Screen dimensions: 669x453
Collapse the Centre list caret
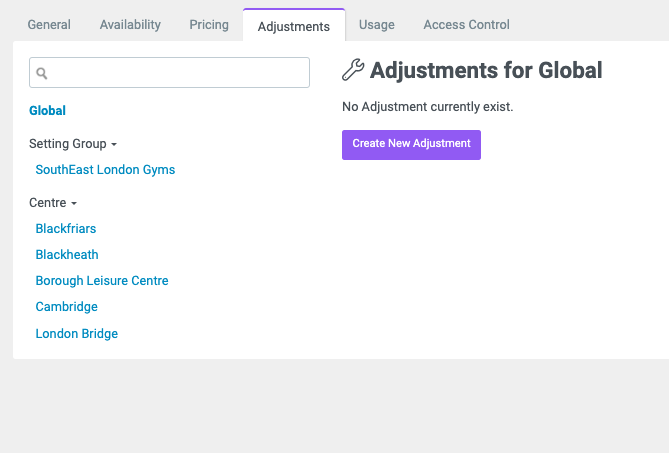point(74,203)
